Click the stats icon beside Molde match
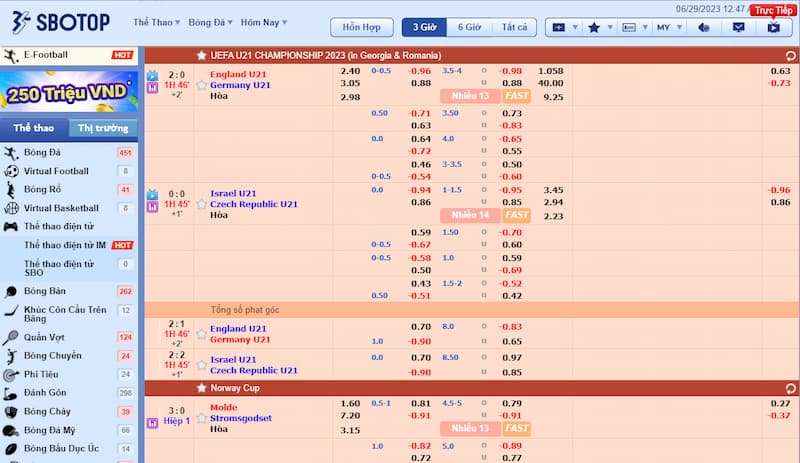The width and height of the screenshot is (800, 463). tap(152, 422)
